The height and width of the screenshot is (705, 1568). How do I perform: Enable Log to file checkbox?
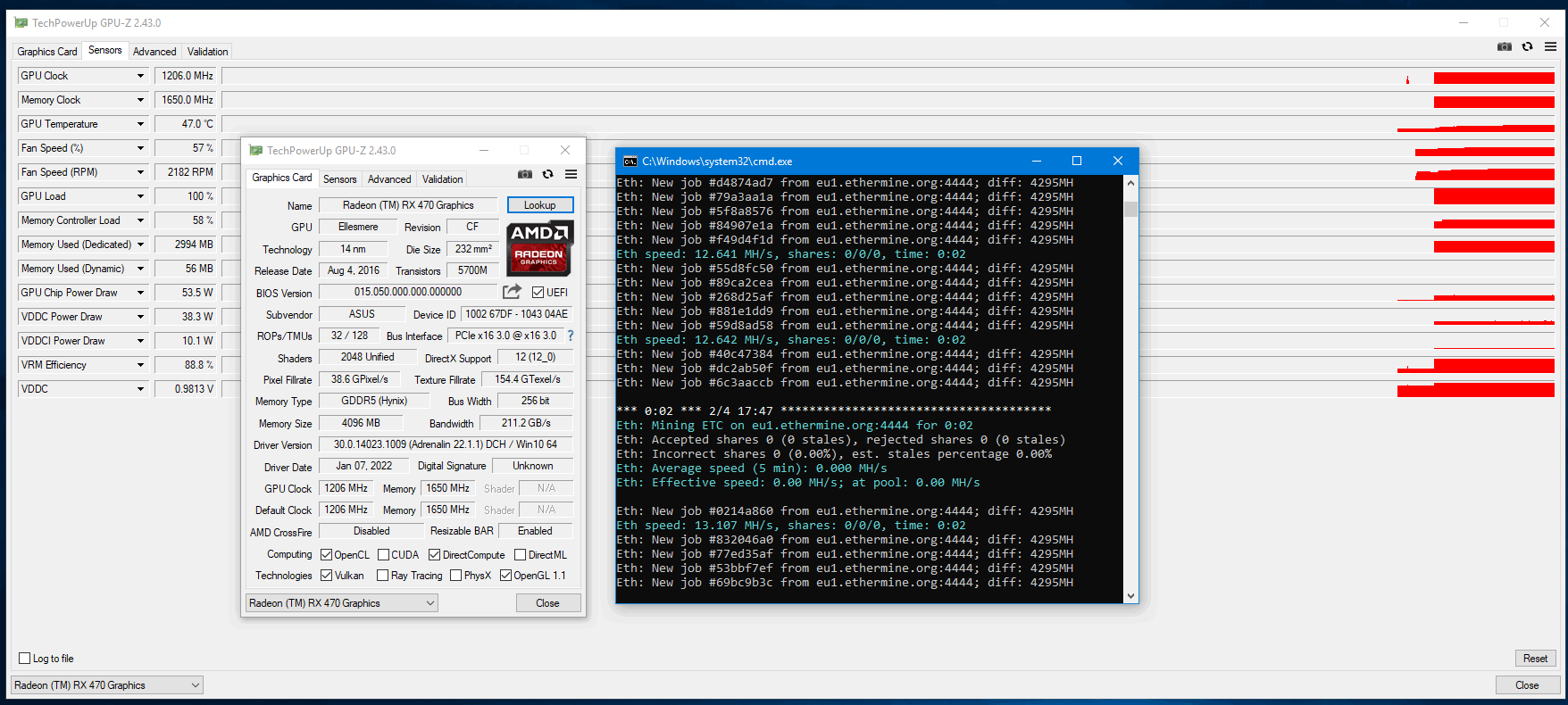click(25, 659)
